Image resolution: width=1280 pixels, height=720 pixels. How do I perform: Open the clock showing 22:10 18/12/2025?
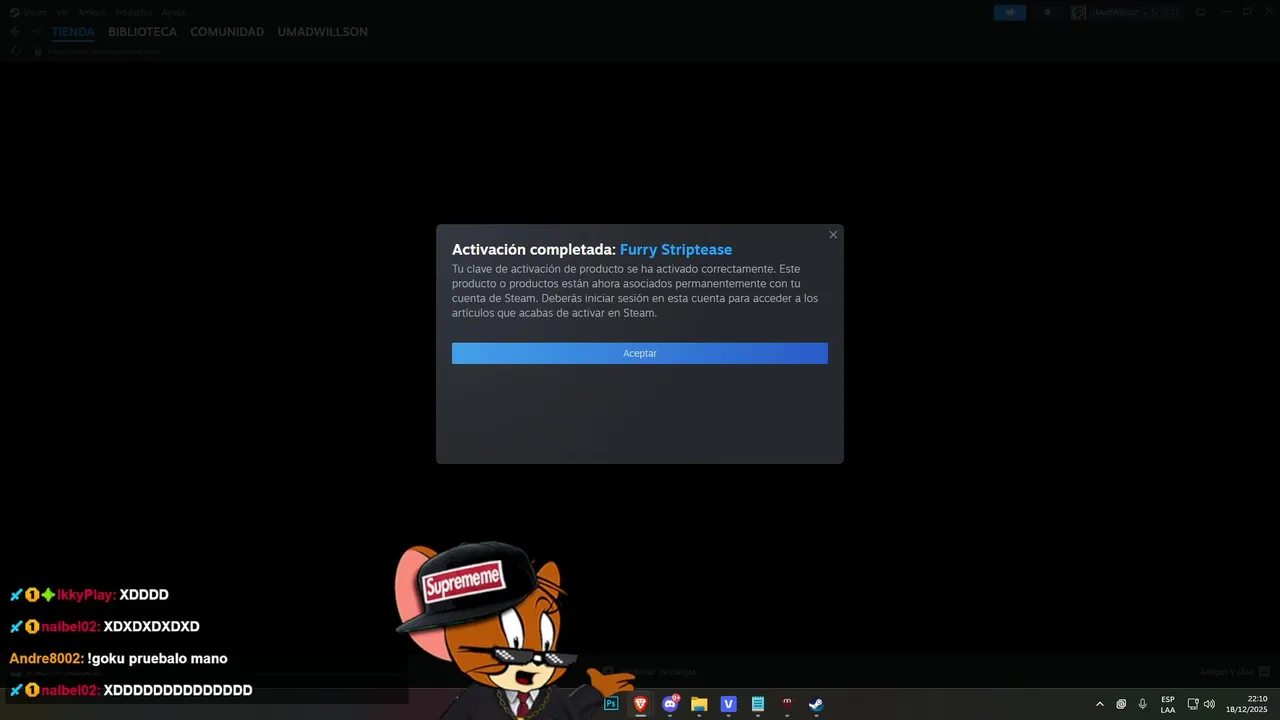1246,704
